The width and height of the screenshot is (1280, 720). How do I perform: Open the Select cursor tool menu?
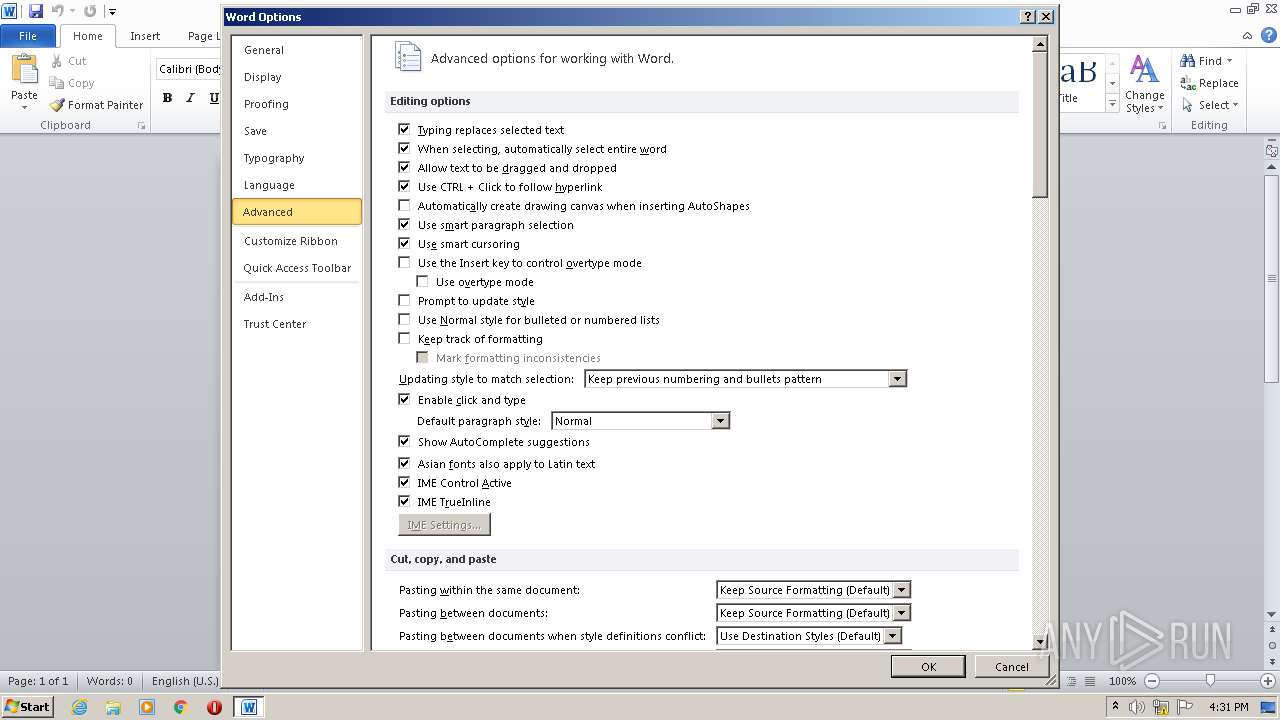(1210, 105)
